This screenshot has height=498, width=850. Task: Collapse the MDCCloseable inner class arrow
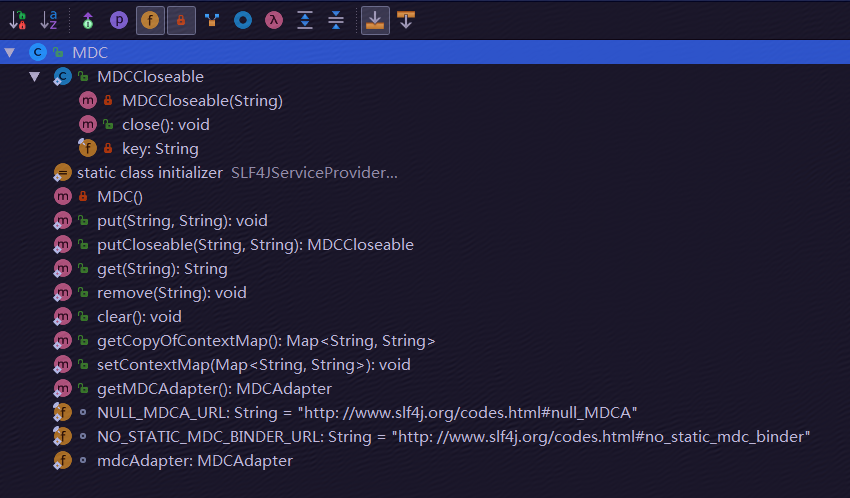tap(35, 77)
